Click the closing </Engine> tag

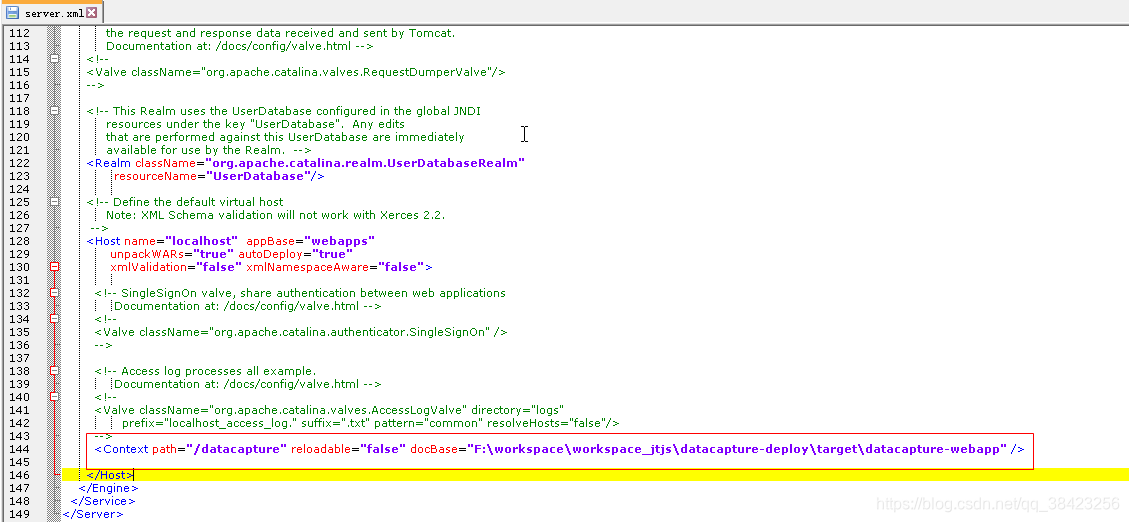[x=108, y=487]
